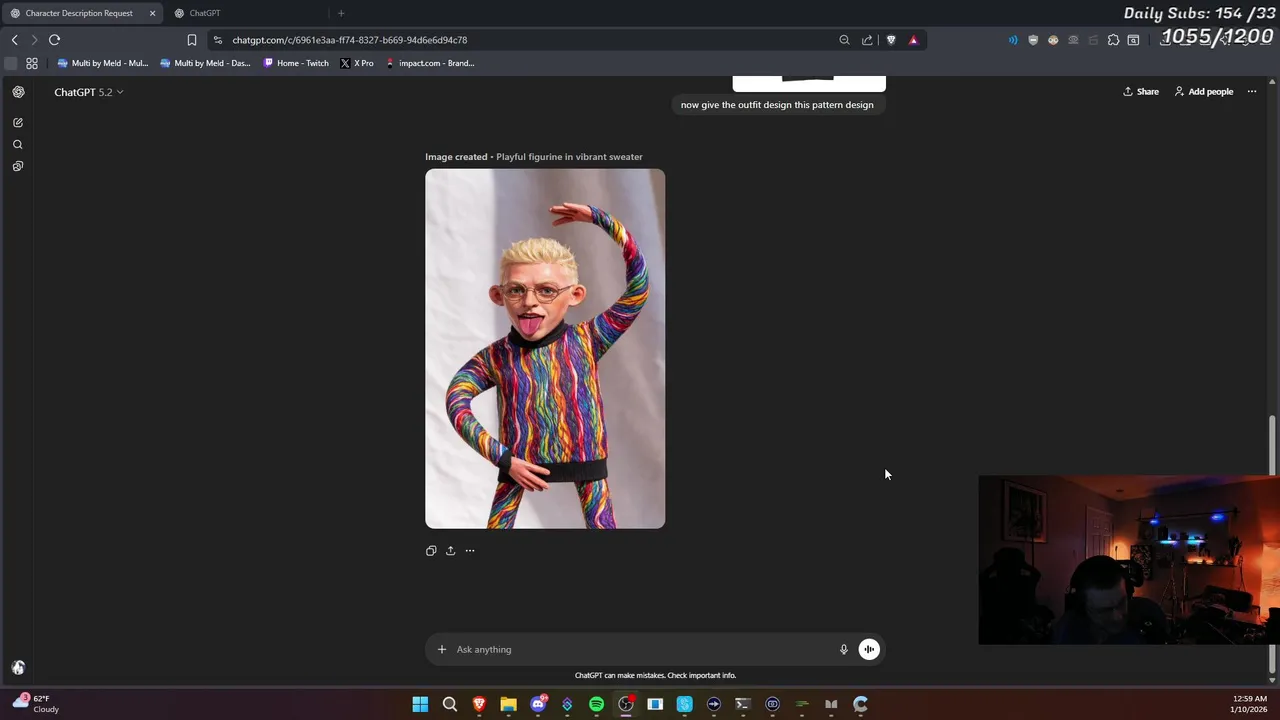
Task: Open impact.com - Brand bookmark
Action: [x=430, y=63]
